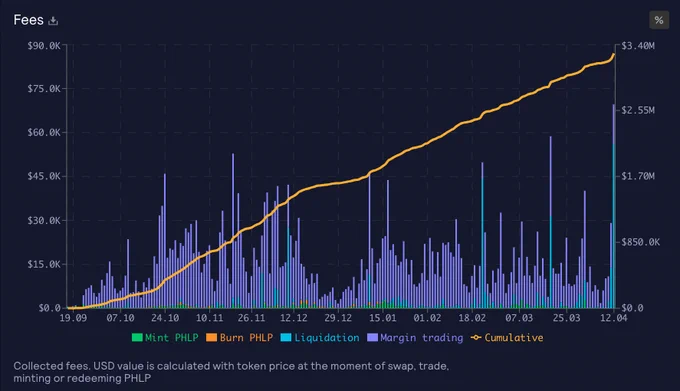Click the 12.04 date label
This screenshot has width=680, height=391.
pos(614,318)
